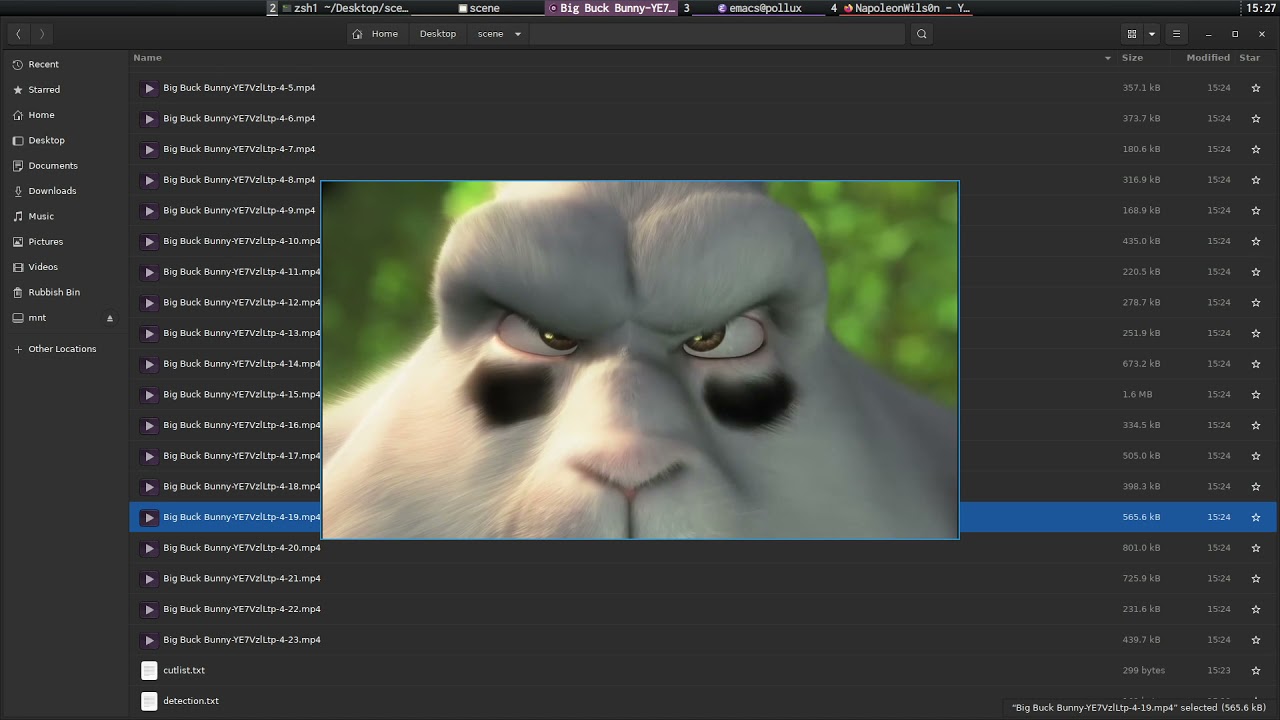
Task: Open the view options dropdown arrow
Action: (1152, 34)
